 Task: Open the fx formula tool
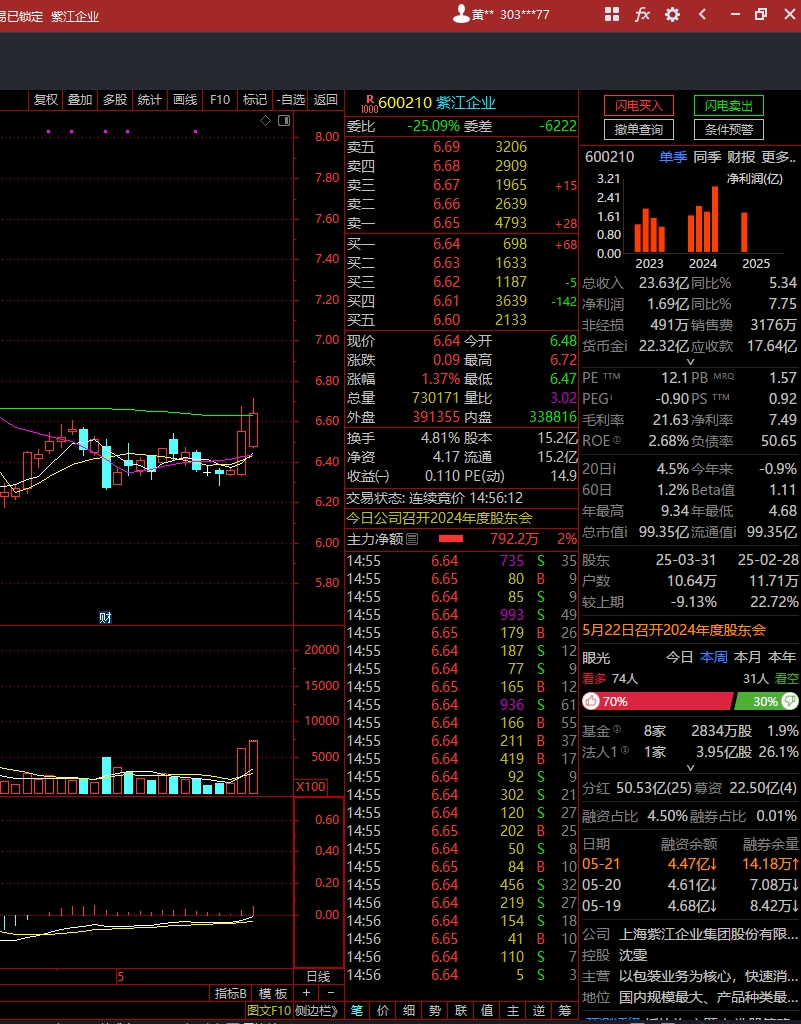point(642,14)
